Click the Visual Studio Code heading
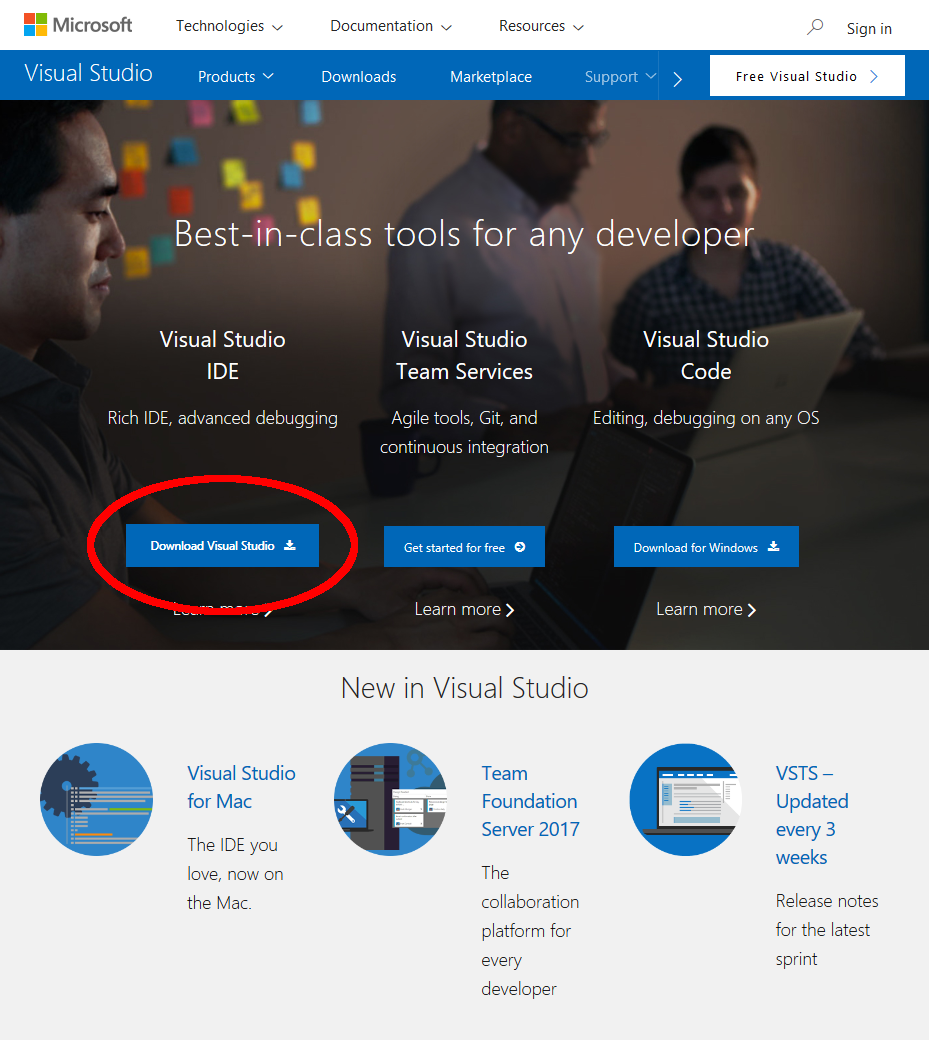The image size is (929, 1040). click(706, 355)
